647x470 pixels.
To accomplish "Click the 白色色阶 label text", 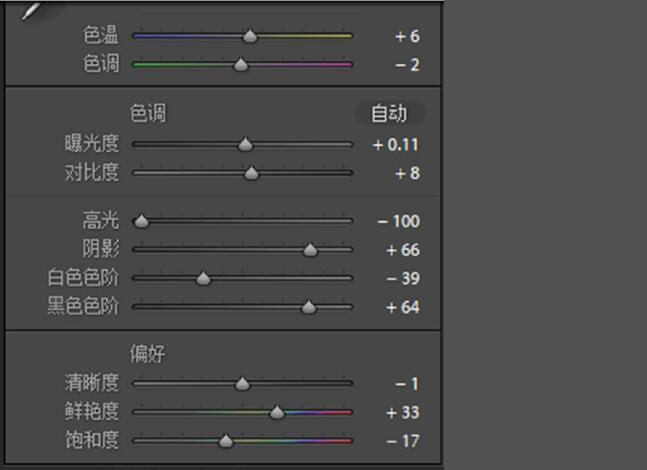I will coord(83,277).
